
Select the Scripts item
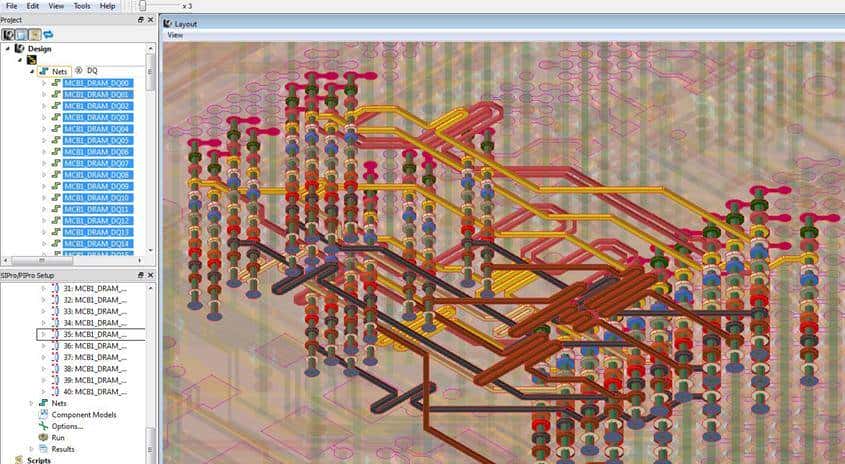(39, 460)
